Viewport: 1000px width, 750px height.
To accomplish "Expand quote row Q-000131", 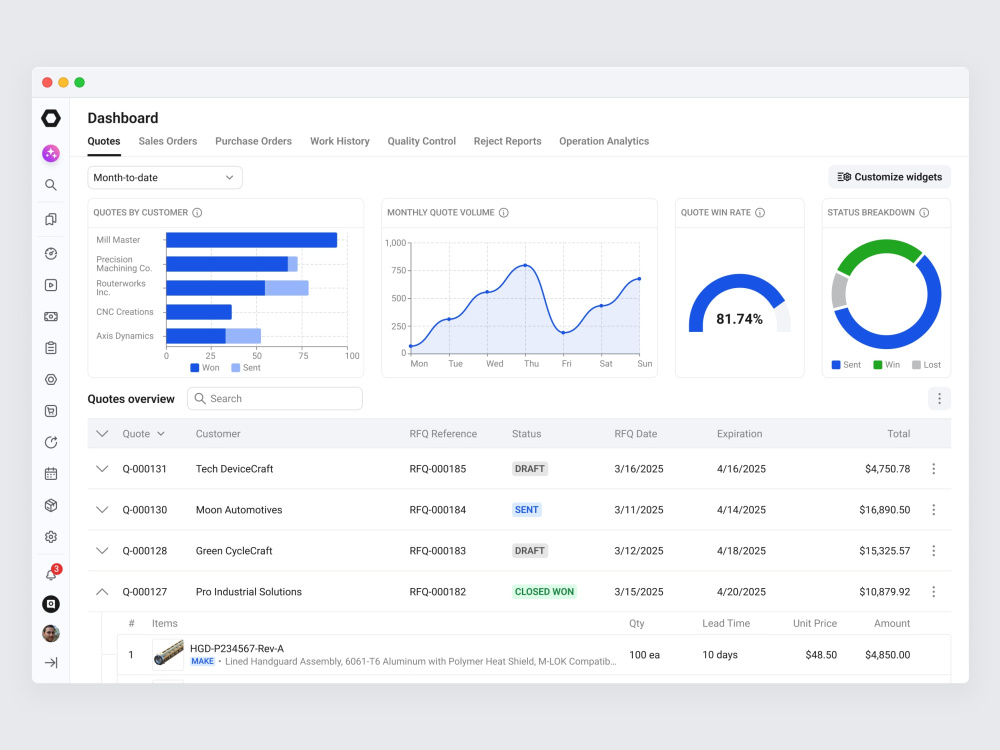I will coord(102,469).
